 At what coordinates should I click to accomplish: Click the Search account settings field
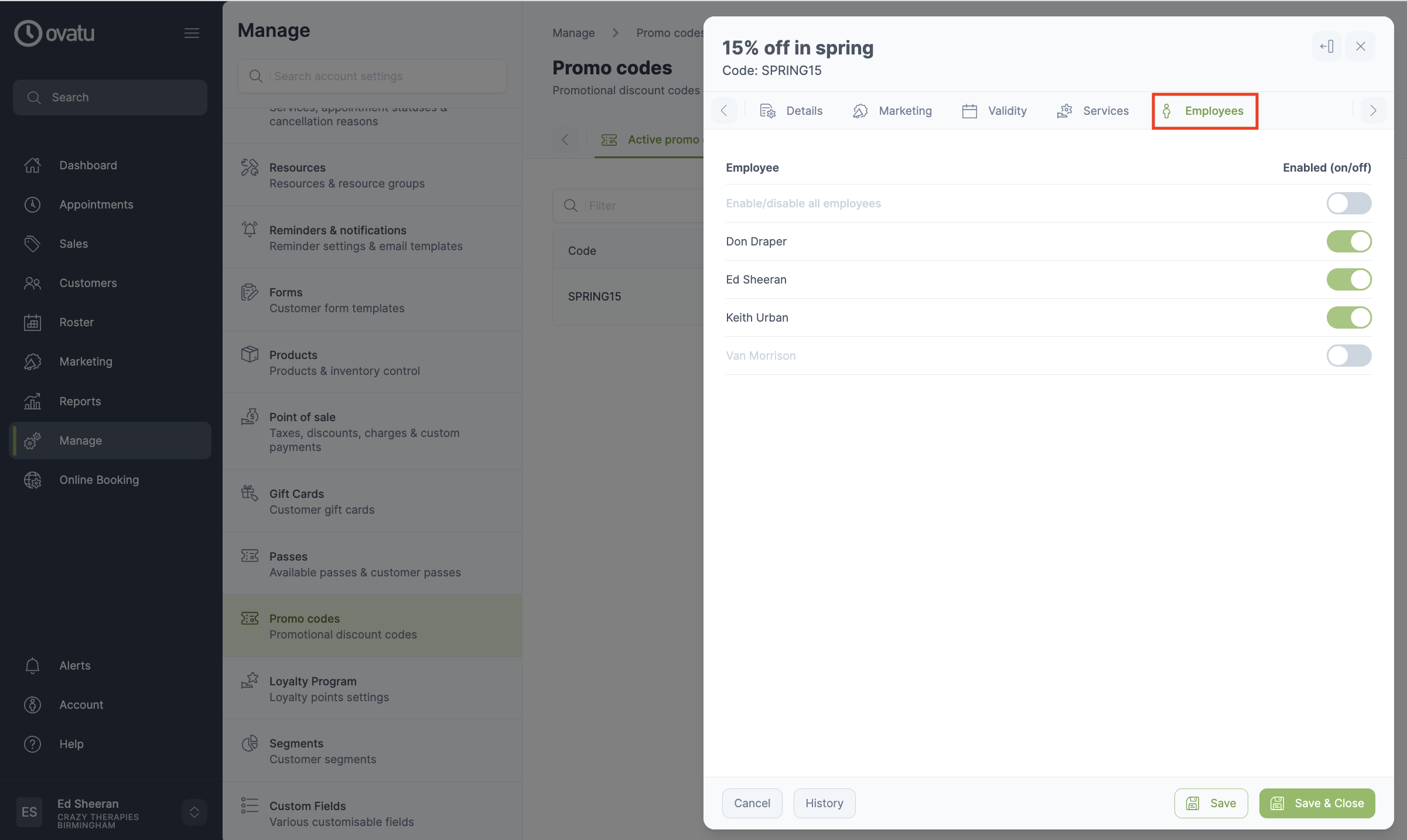(373, 76)
